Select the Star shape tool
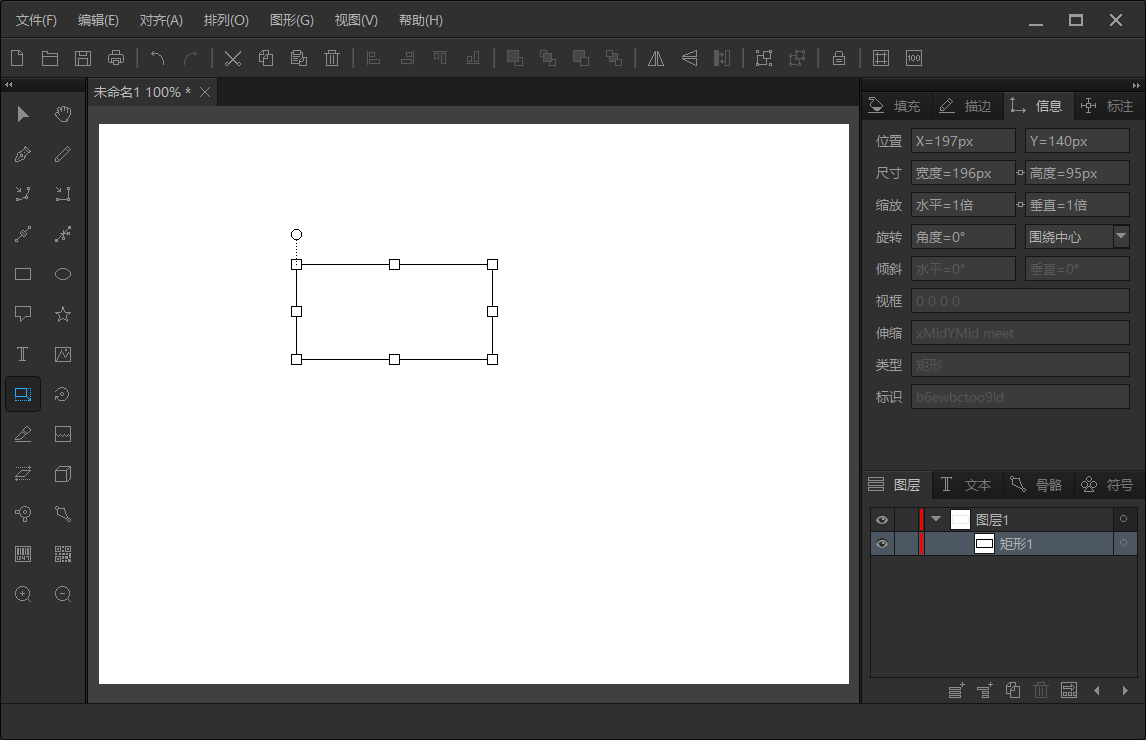Screen dimensions: 1146x740 63,314
